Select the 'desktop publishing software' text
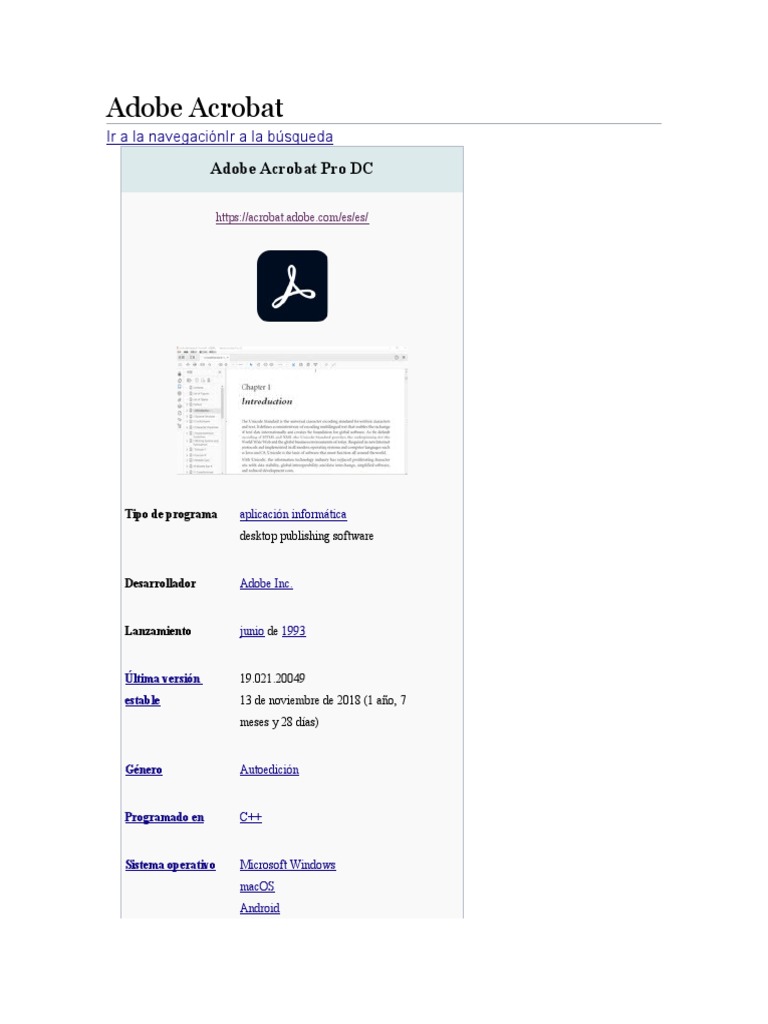This screenshot has width=768, height=1024. click(x=306, y=536)
